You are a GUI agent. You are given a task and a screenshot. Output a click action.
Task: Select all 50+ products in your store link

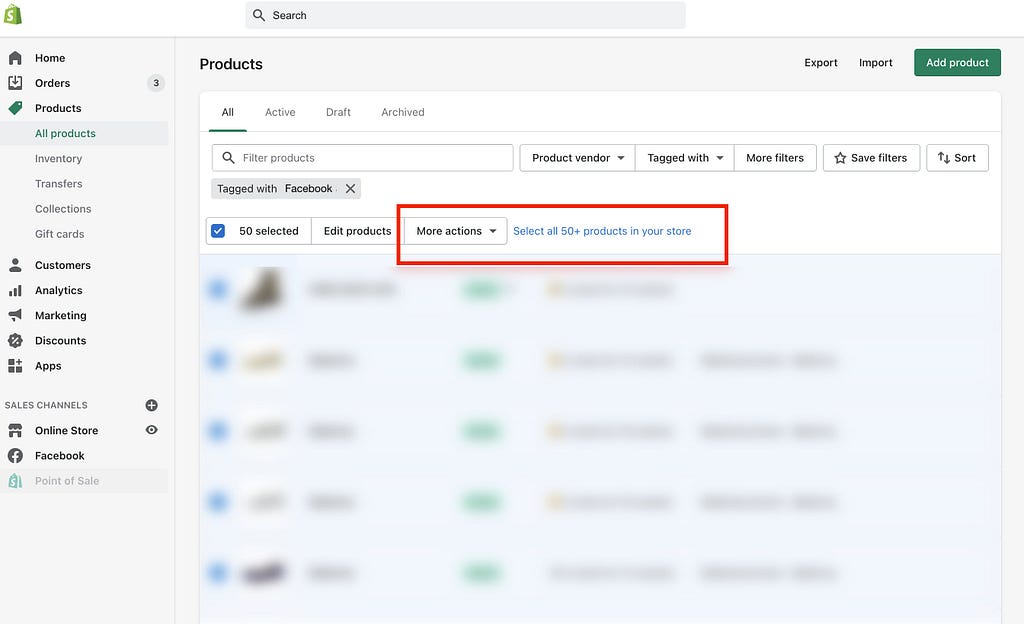pos(602,231)
